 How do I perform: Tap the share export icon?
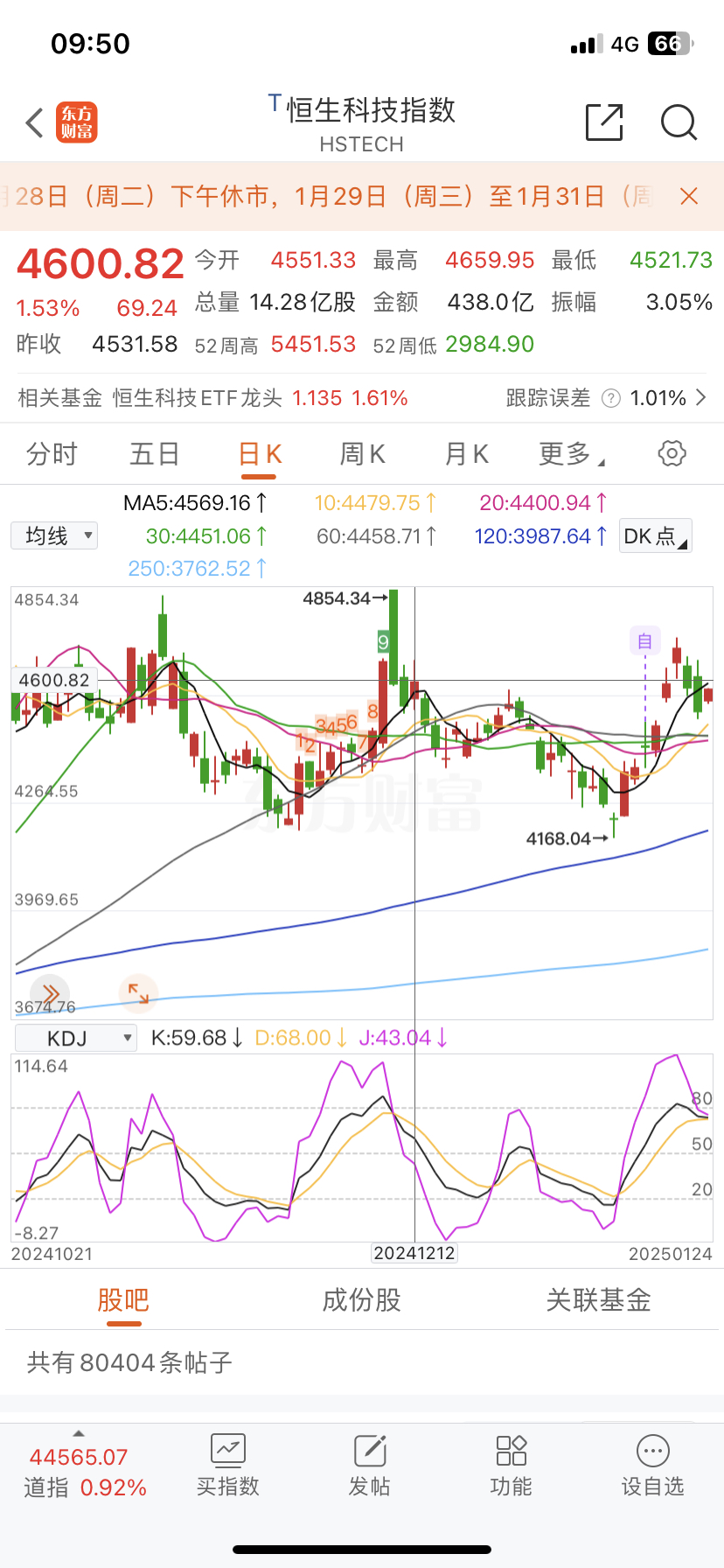[x=604, y=122]
